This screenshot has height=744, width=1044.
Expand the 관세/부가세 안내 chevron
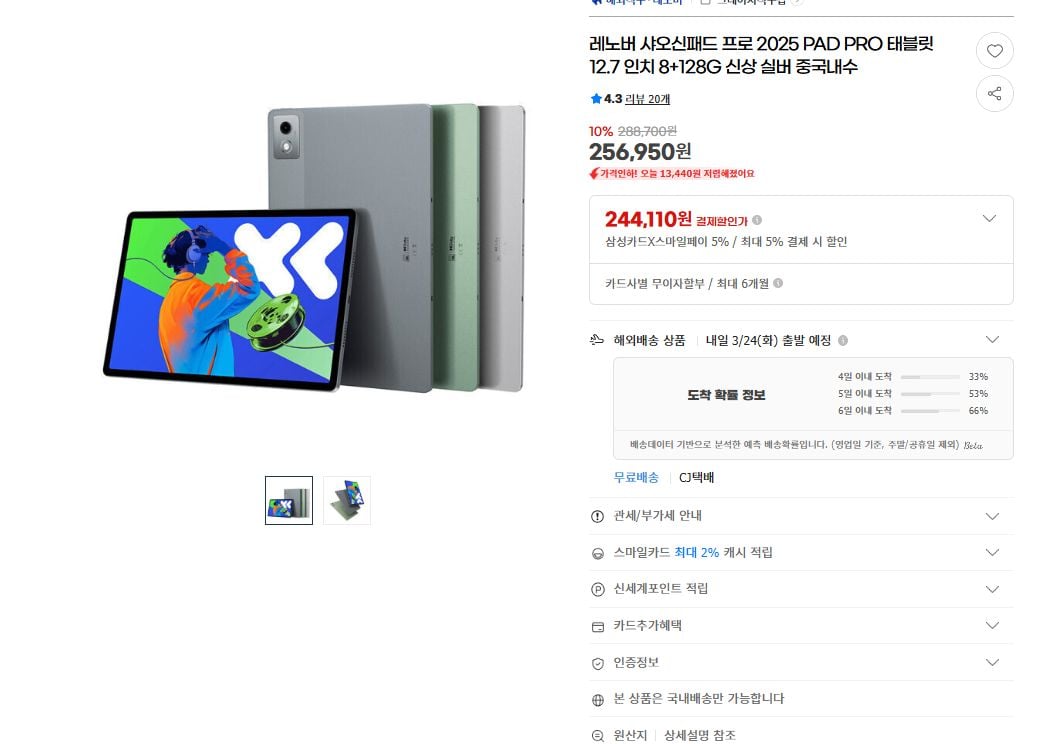992,516
